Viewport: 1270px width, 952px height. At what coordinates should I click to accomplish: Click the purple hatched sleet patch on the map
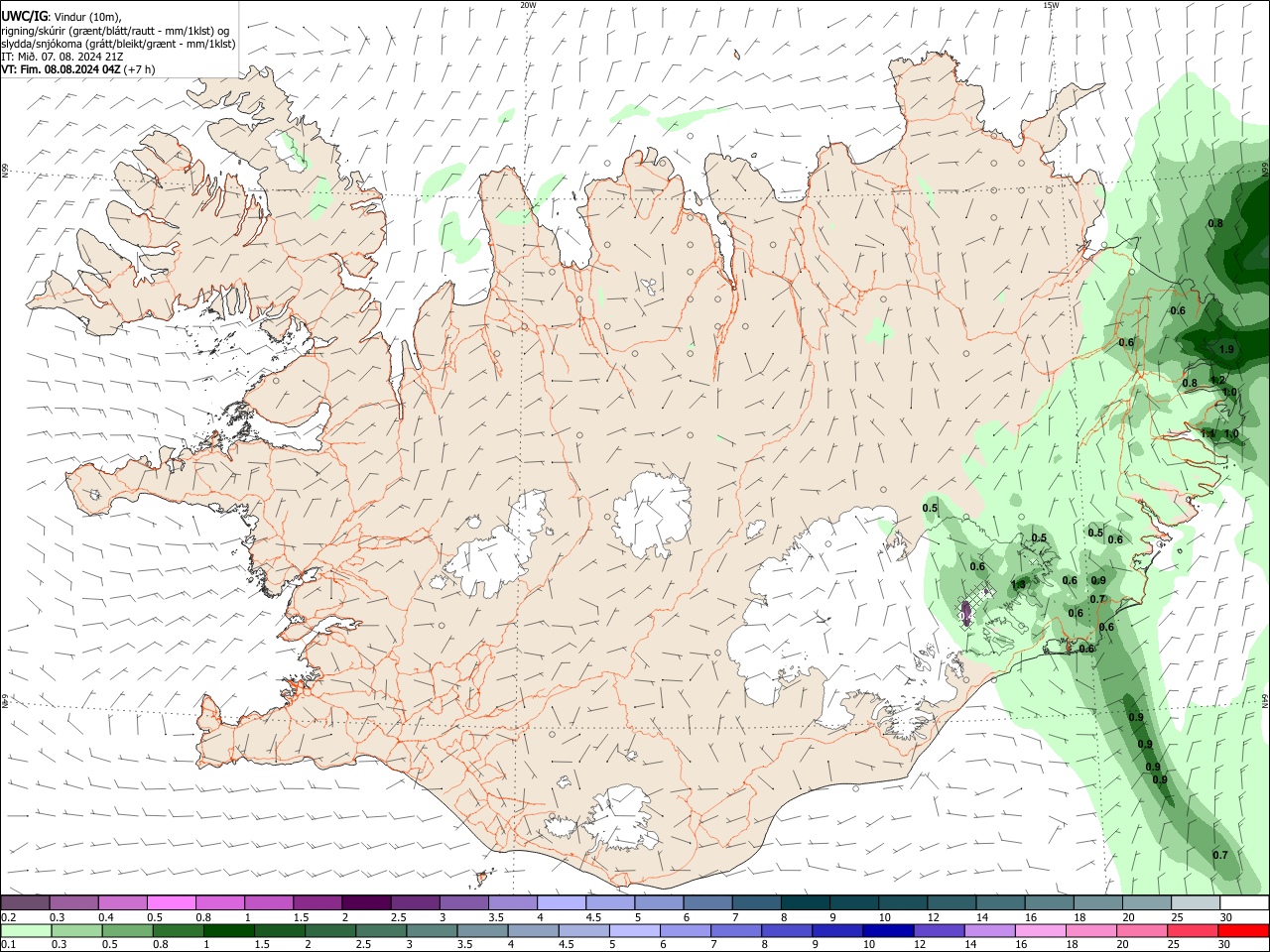[x=966, y=614]
